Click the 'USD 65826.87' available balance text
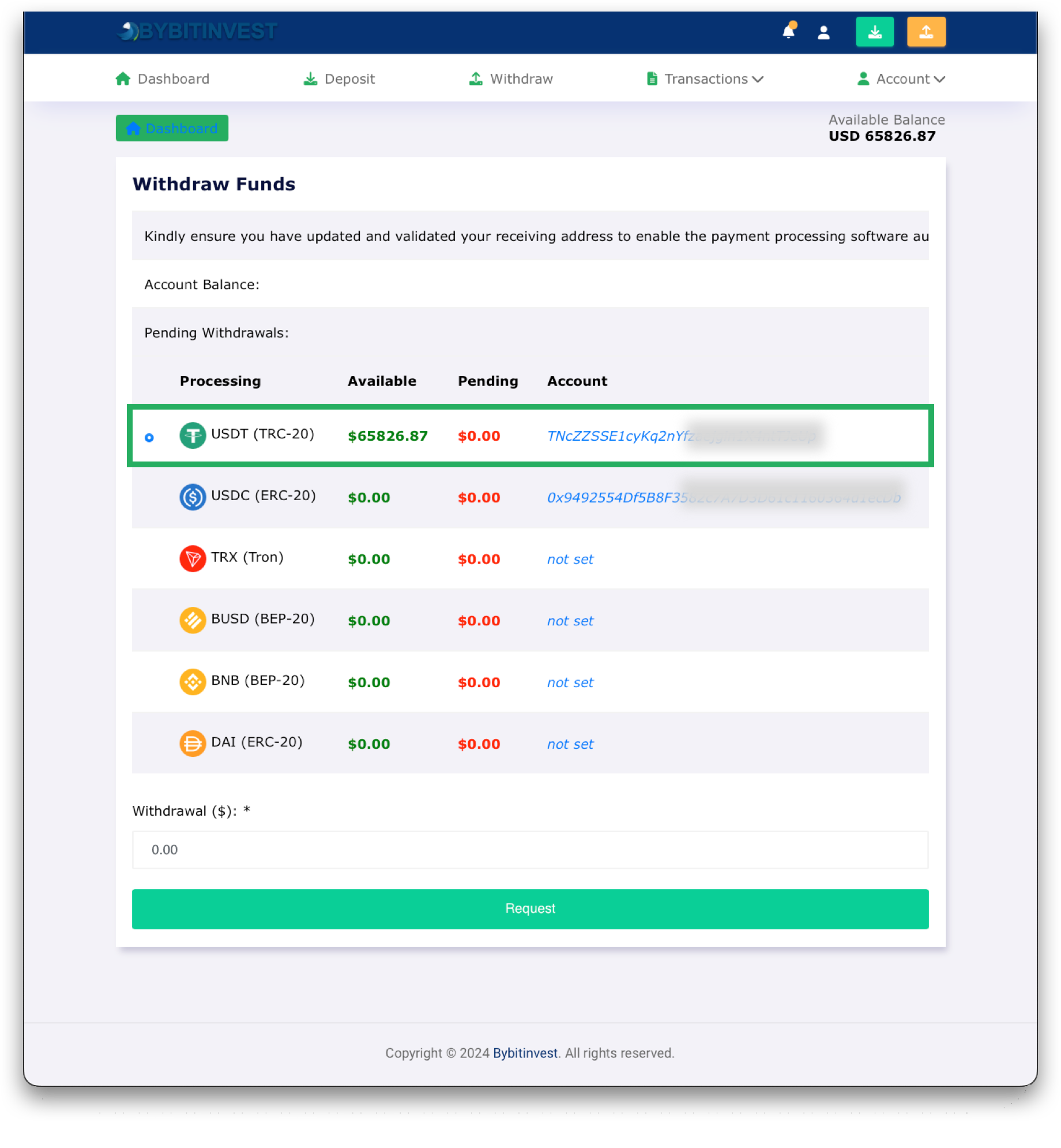Image resolution: width=1061 pixels, height=1148 pixels. (882, 136)
